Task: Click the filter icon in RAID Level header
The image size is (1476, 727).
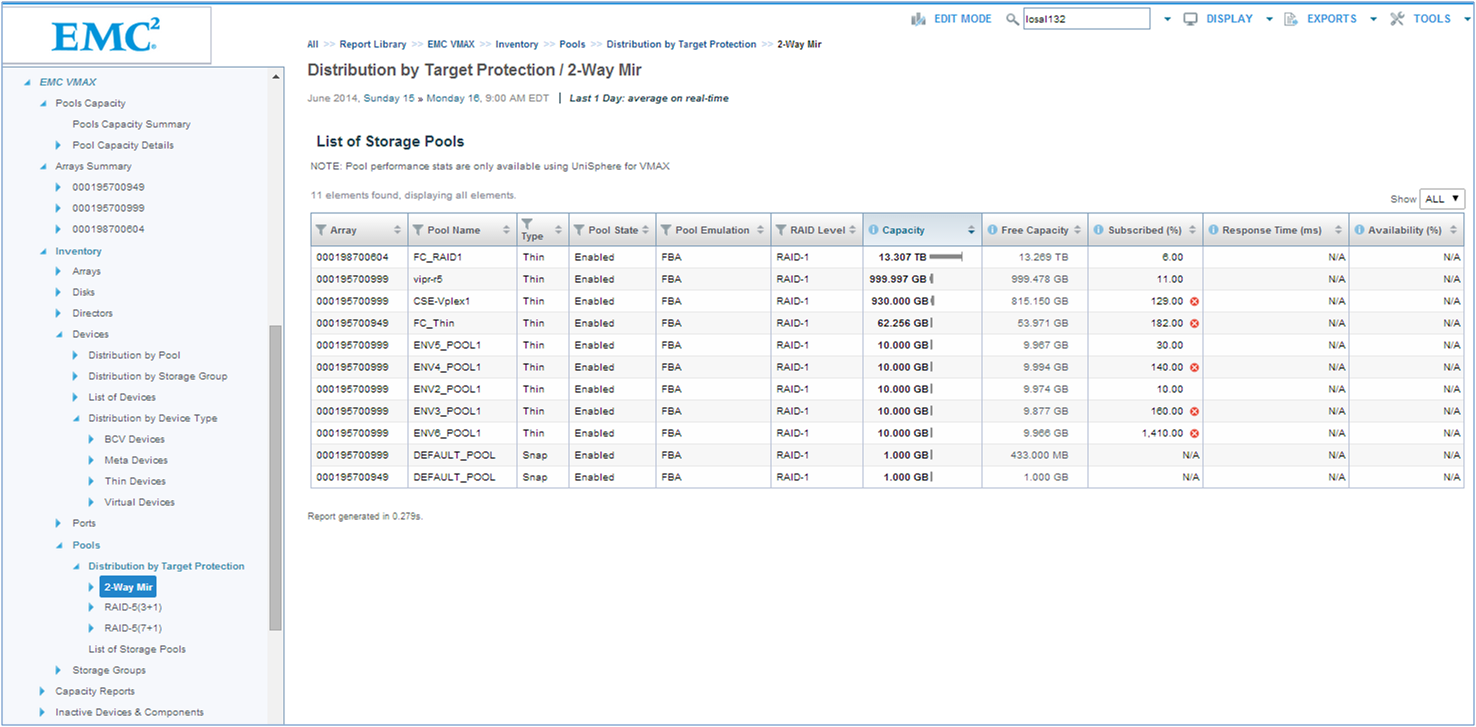Action: [x=781, y=230]
